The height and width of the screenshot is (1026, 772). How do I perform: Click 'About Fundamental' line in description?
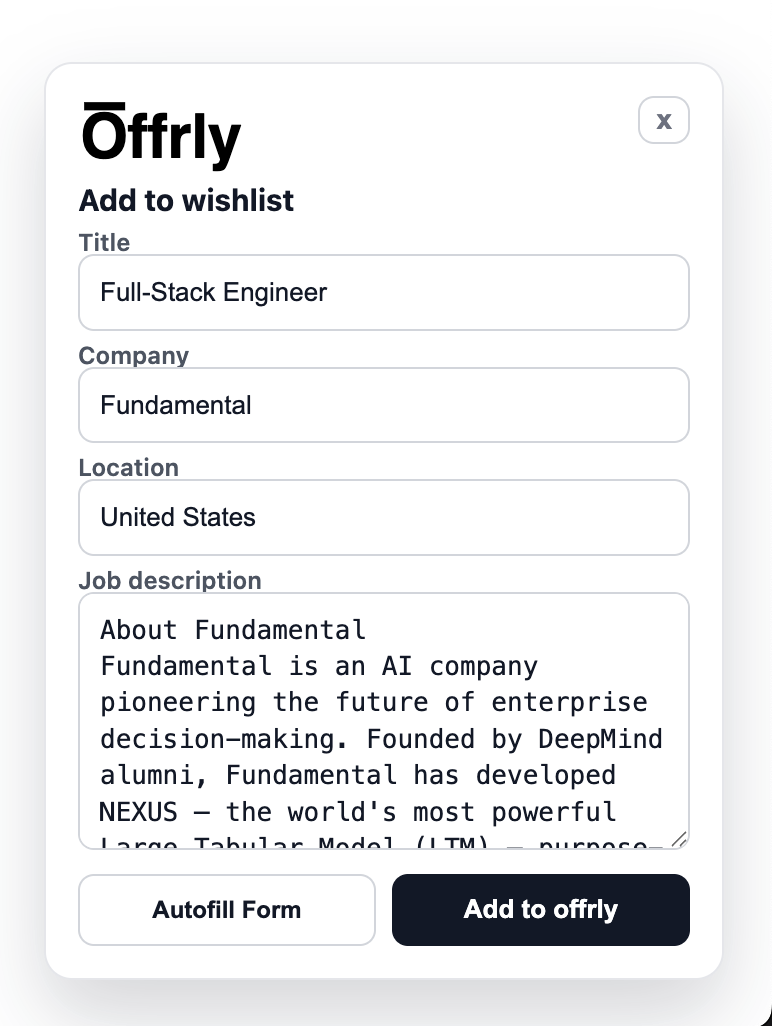pyautogui.click(x=231, y=629)
